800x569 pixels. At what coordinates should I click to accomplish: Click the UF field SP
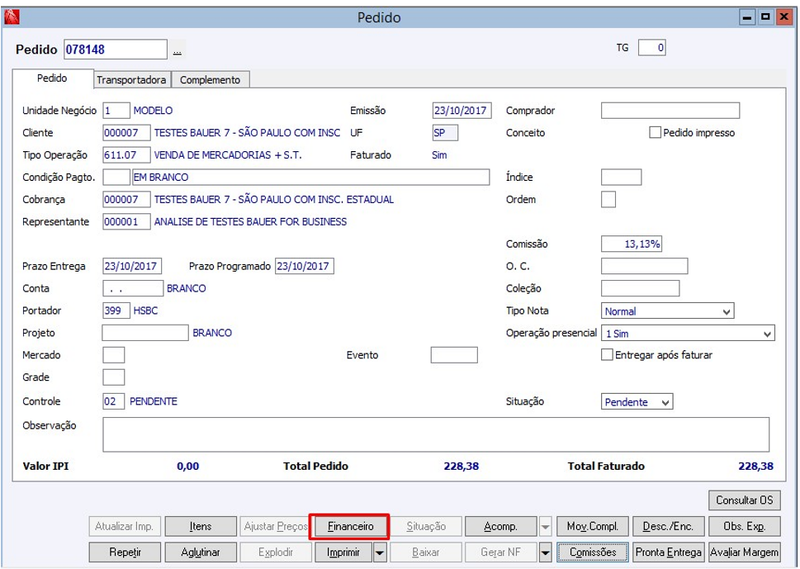(445, 133)
